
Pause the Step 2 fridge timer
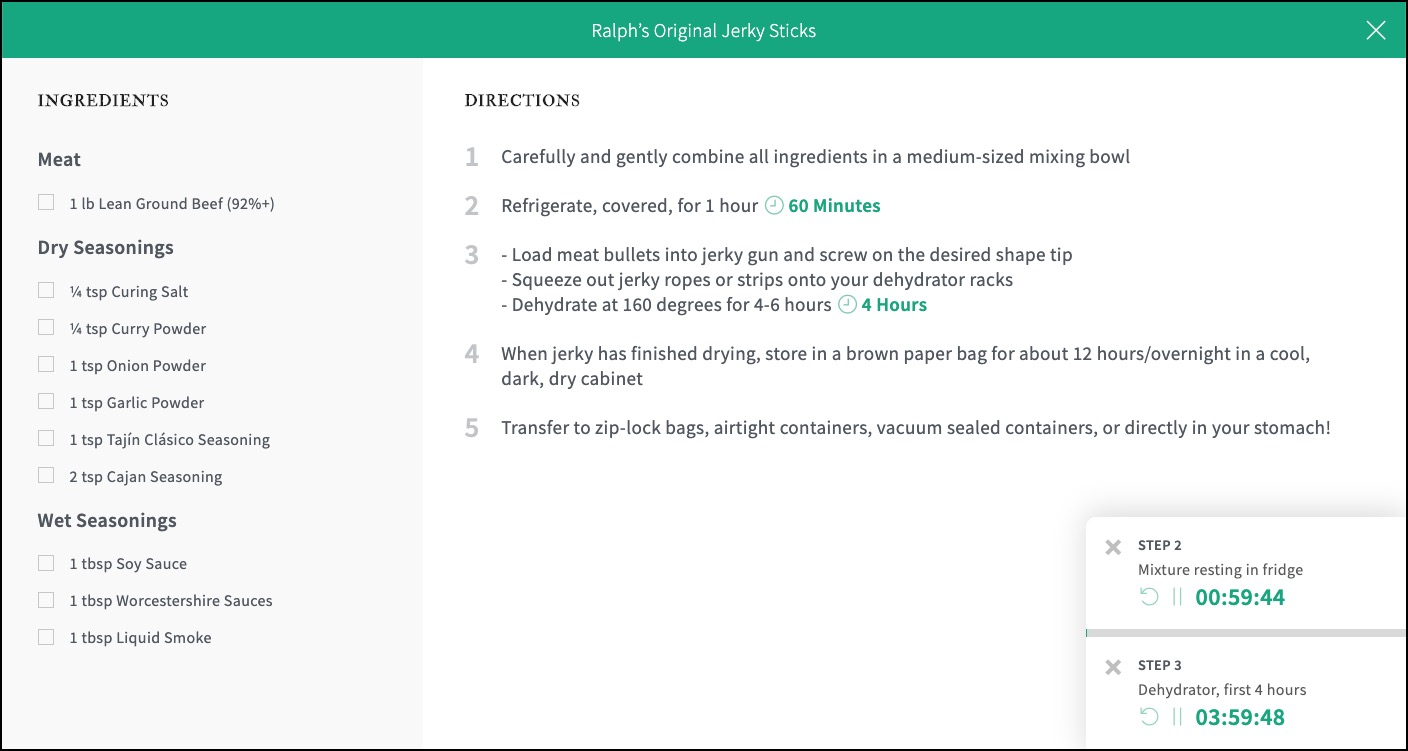(x=1177, y=597)
